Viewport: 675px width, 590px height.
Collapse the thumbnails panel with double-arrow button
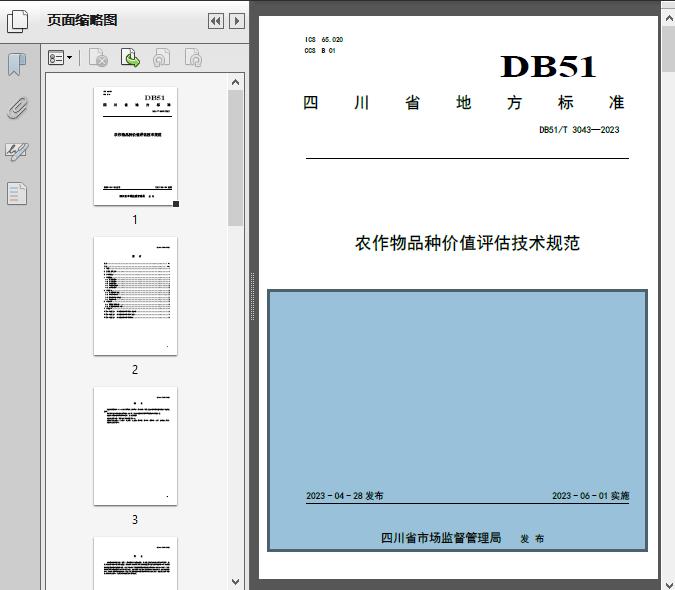216,21
